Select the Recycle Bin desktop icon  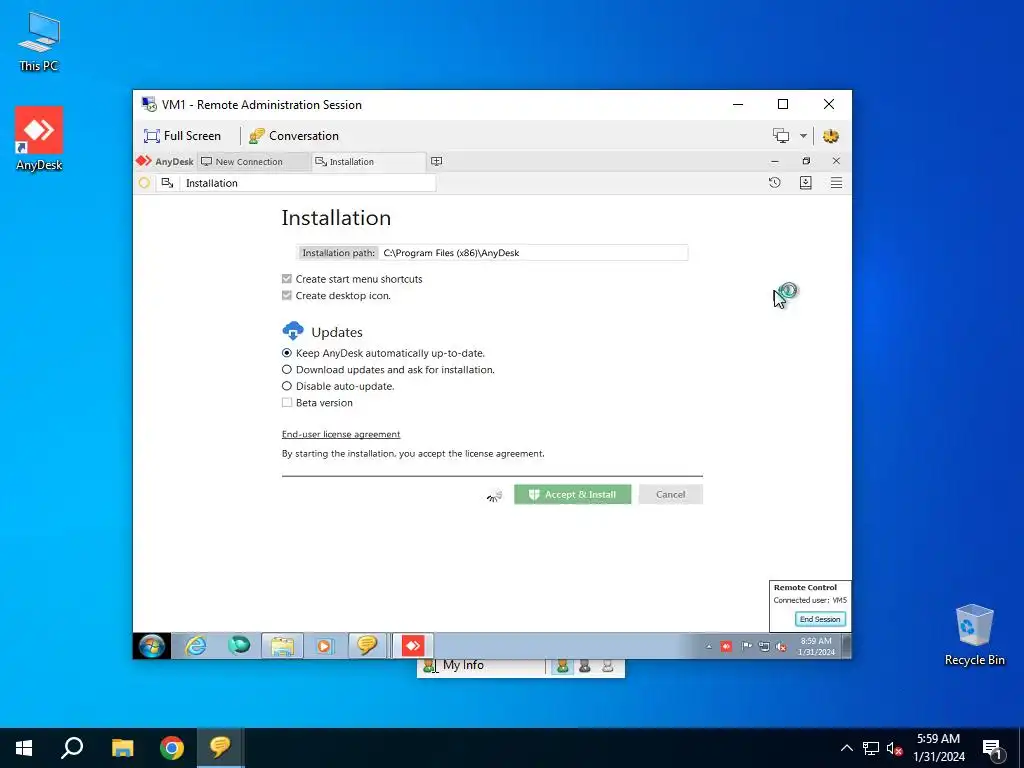tap(974, 635)
